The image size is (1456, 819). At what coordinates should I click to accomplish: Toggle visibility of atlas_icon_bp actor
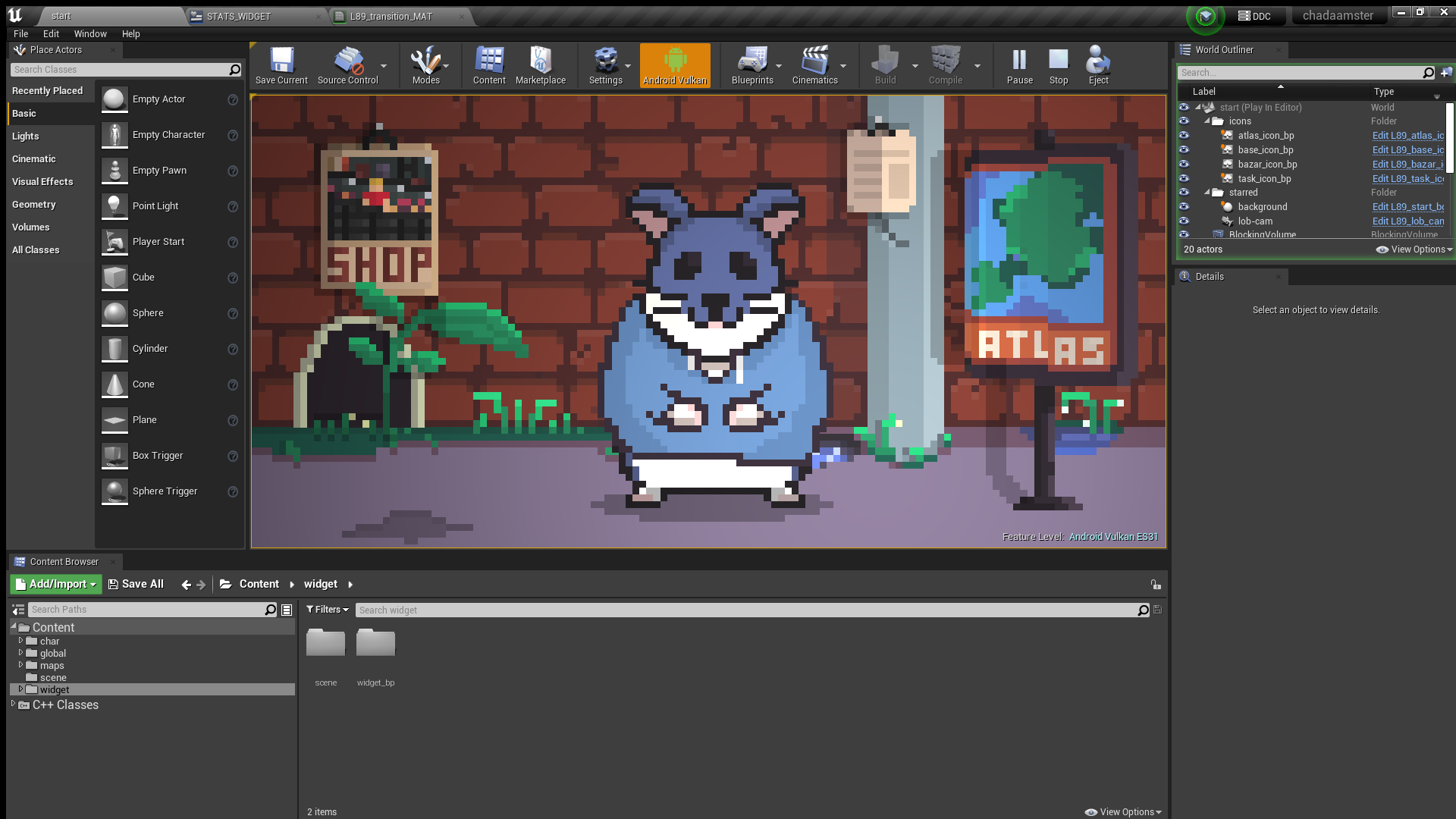pos(1184,136)
